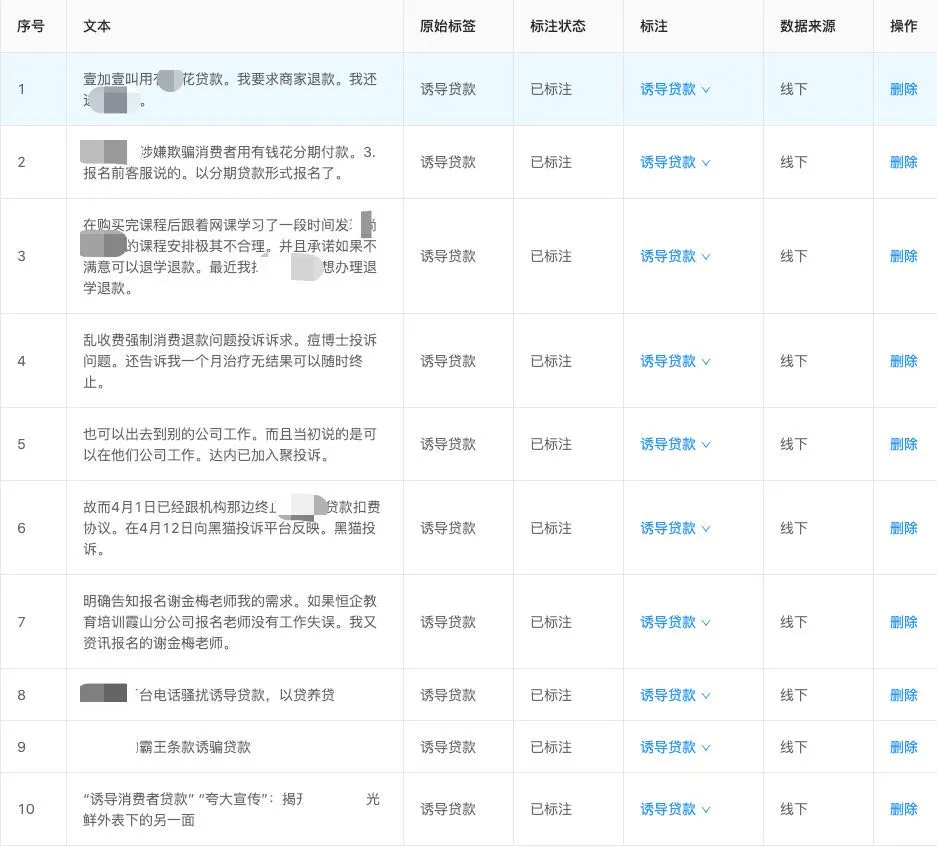This screenshot has height=847, width=937.
Task: Open the 标注 dropdown in row 9
Action: (675, 747)
